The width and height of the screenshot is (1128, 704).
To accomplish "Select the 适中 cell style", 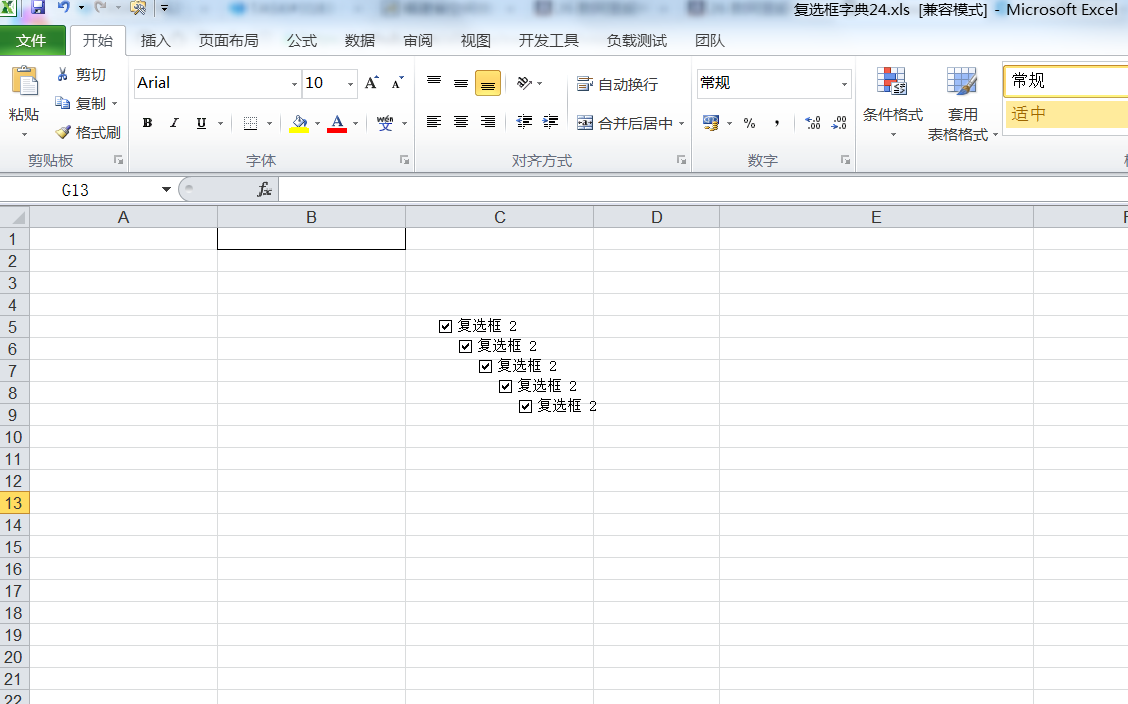I will tap(1066, 114).
